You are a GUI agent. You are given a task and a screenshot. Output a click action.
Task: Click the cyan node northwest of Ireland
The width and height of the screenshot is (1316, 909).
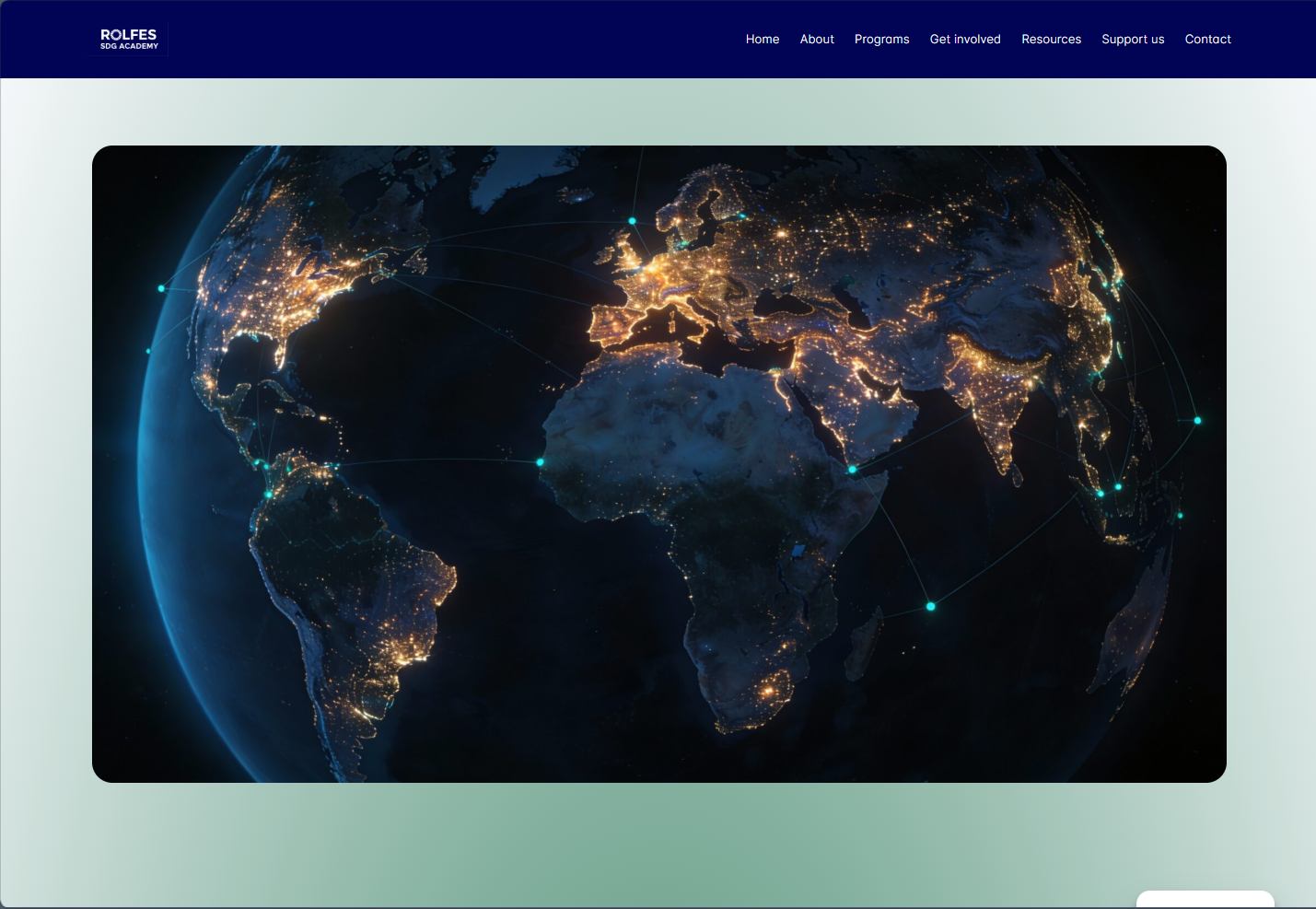click(x=632, y=221)
